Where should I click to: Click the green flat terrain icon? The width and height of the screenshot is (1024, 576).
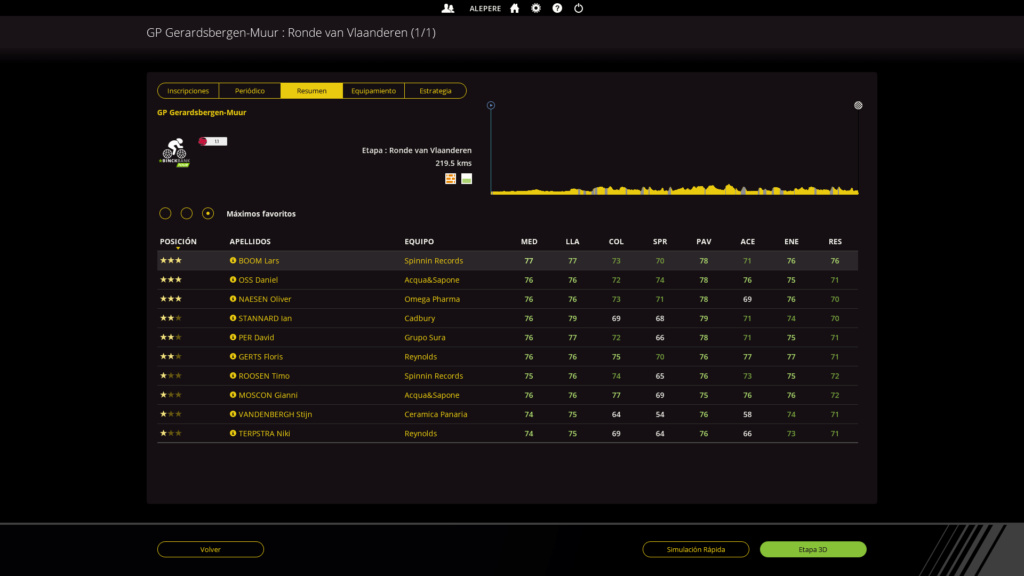pyautogui.click(x=466, y=178)
